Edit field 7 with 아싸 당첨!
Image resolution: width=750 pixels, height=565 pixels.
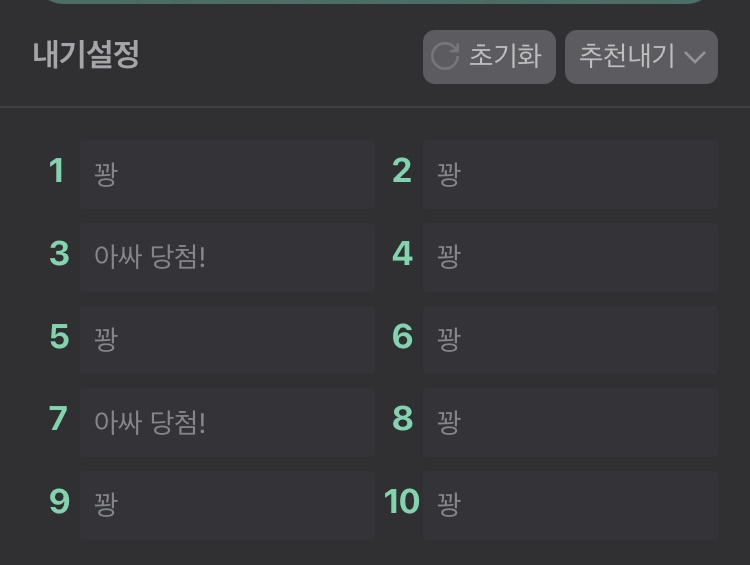point(227,422)
